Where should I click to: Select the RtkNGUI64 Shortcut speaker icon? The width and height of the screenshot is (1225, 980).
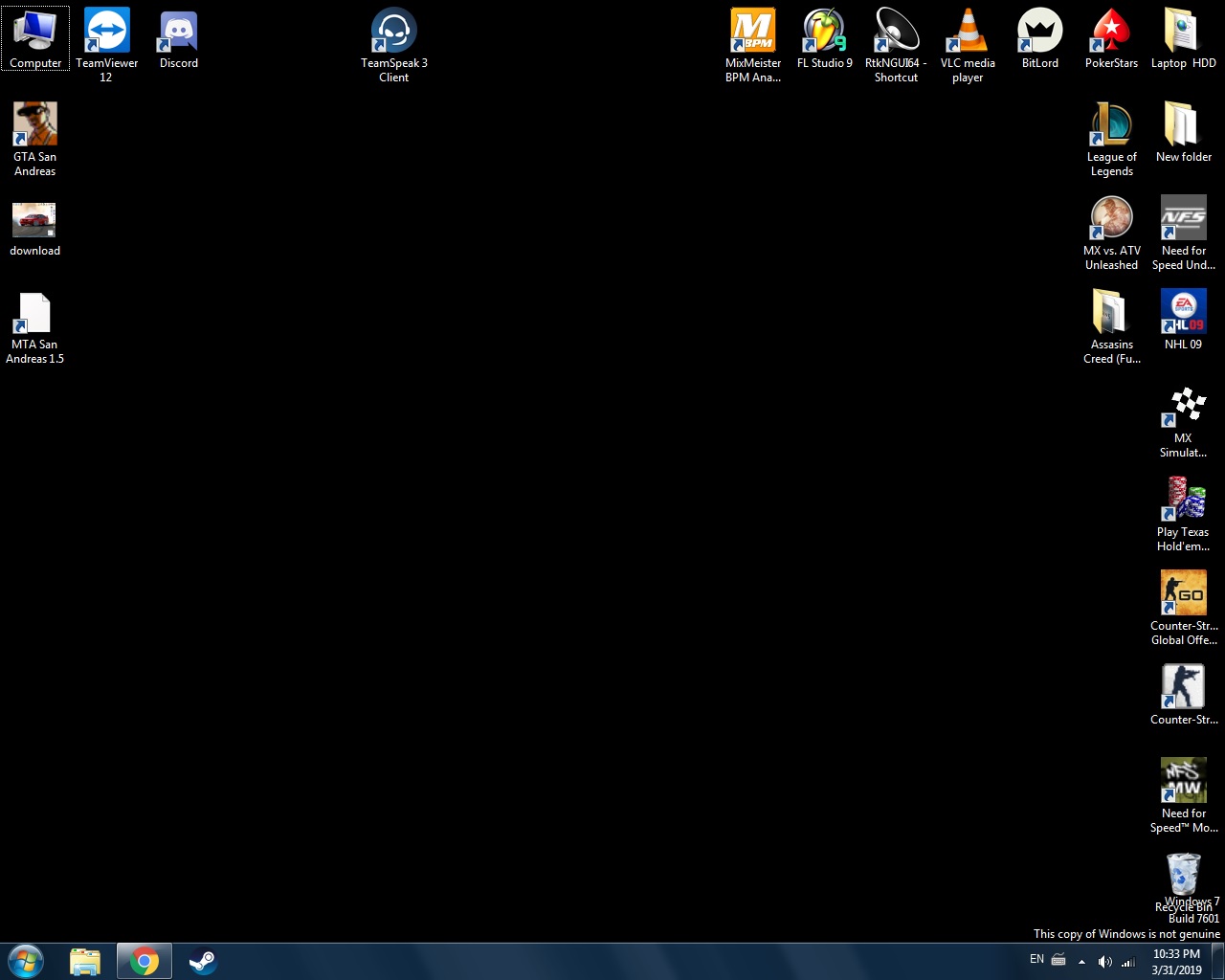[x=897, y=45]
